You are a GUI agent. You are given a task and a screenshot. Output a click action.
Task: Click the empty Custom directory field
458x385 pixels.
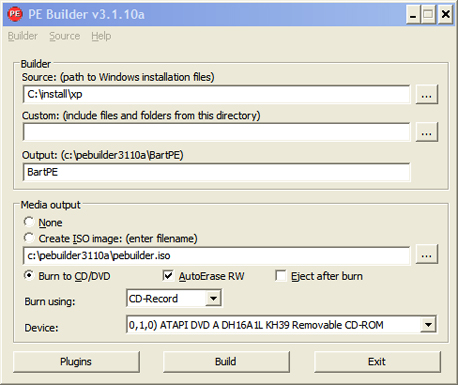[x=216, y=132]
